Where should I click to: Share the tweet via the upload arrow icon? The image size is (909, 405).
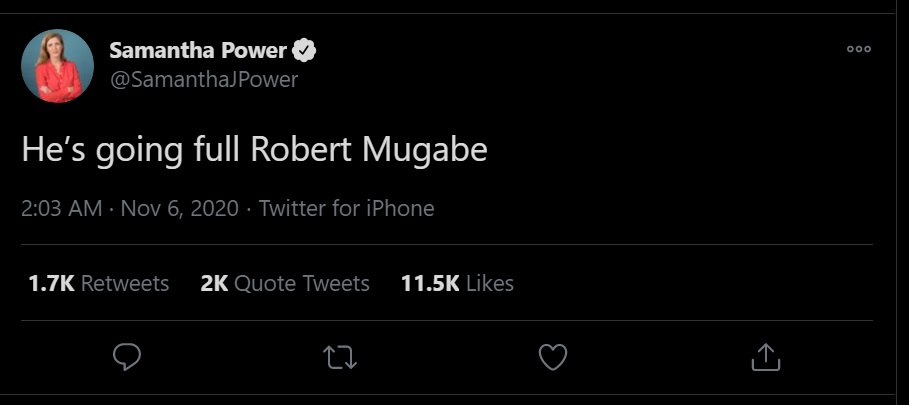(765, 357)
